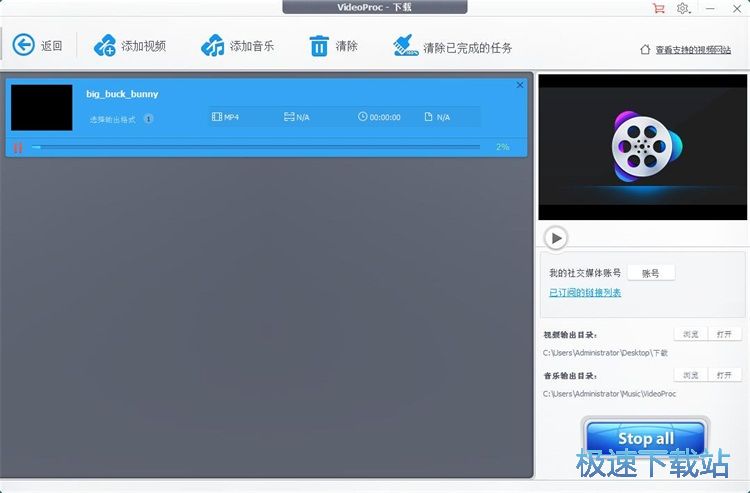Go back using the 返回 arrow icon
This screenshot has height=493, width=750.
23,45
